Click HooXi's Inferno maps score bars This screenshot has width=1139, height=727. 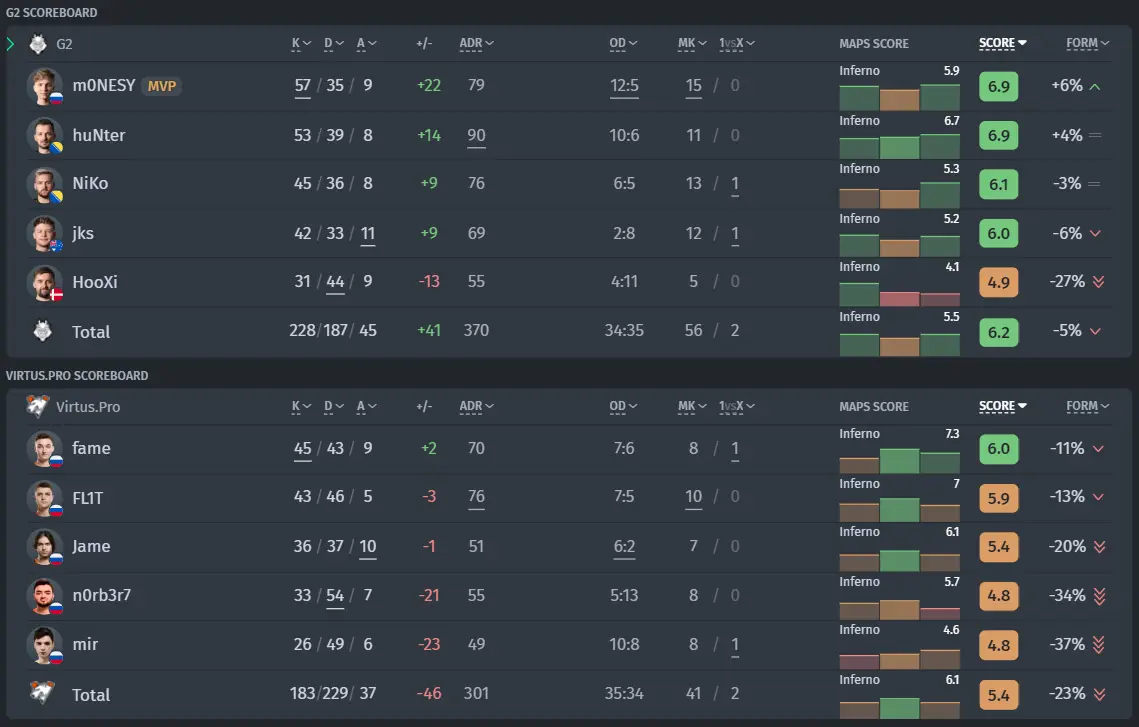pyautogui.click(x=899, y=293)
